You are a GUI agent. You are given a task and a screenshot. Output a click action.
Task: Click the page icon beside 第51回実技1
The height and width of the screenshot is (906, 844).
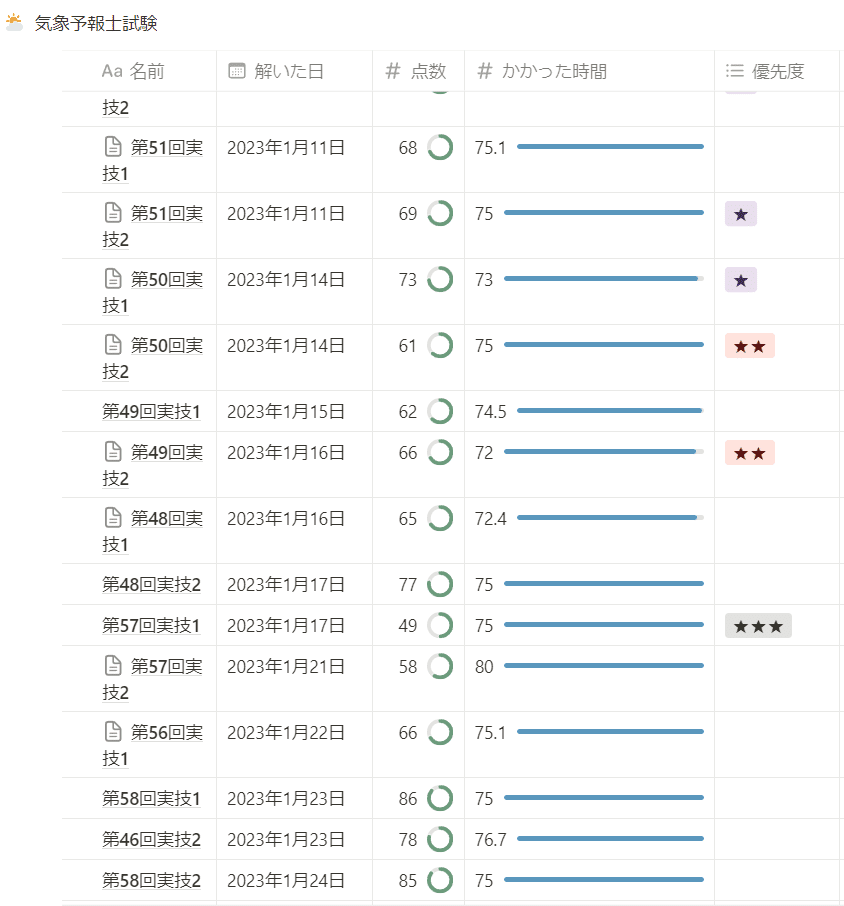pos(113,147)
